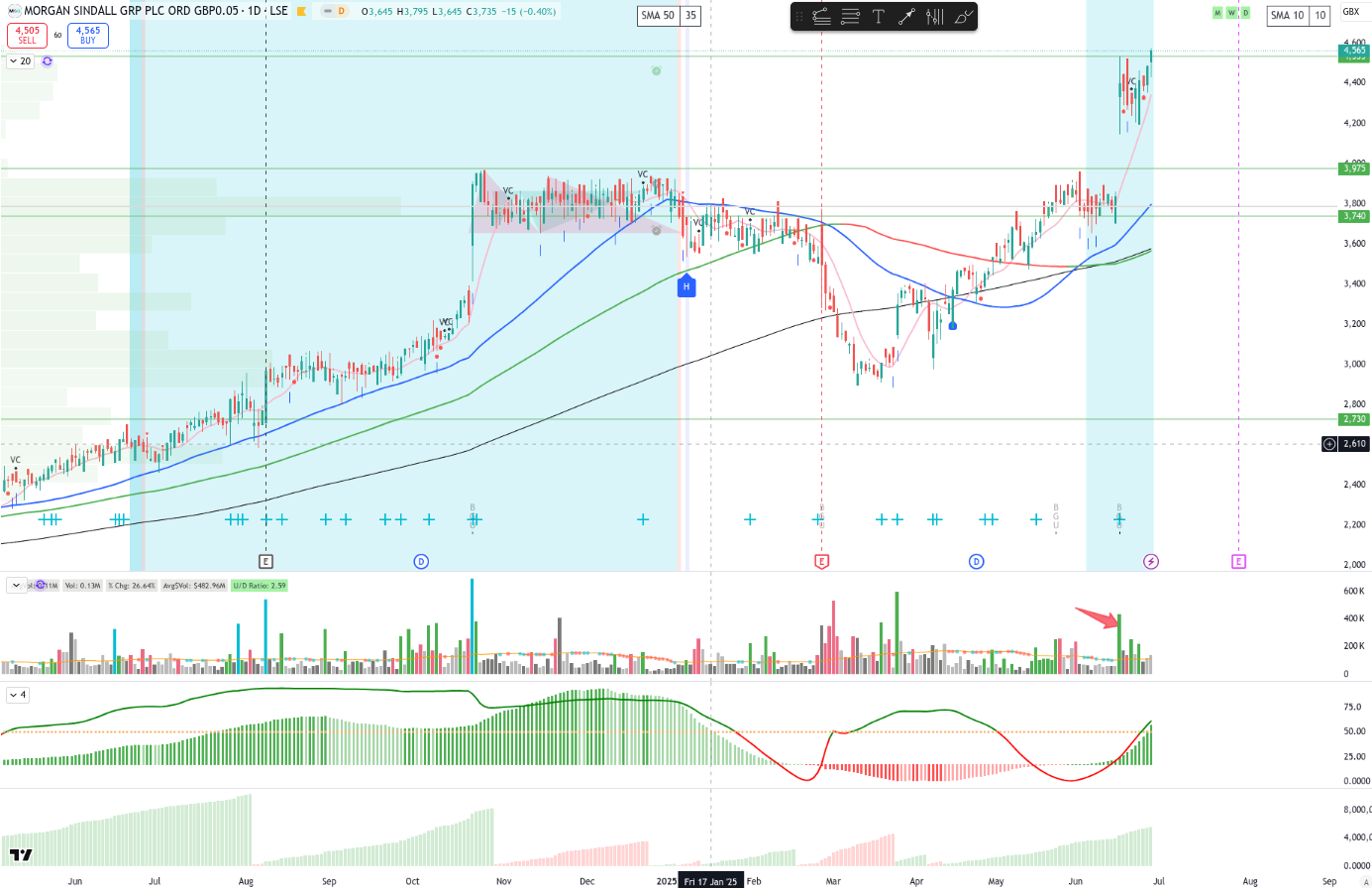Select the horizontal lines drawing tool
The height and width of the screenshot is (888, 1372).
tap(850, 17)
